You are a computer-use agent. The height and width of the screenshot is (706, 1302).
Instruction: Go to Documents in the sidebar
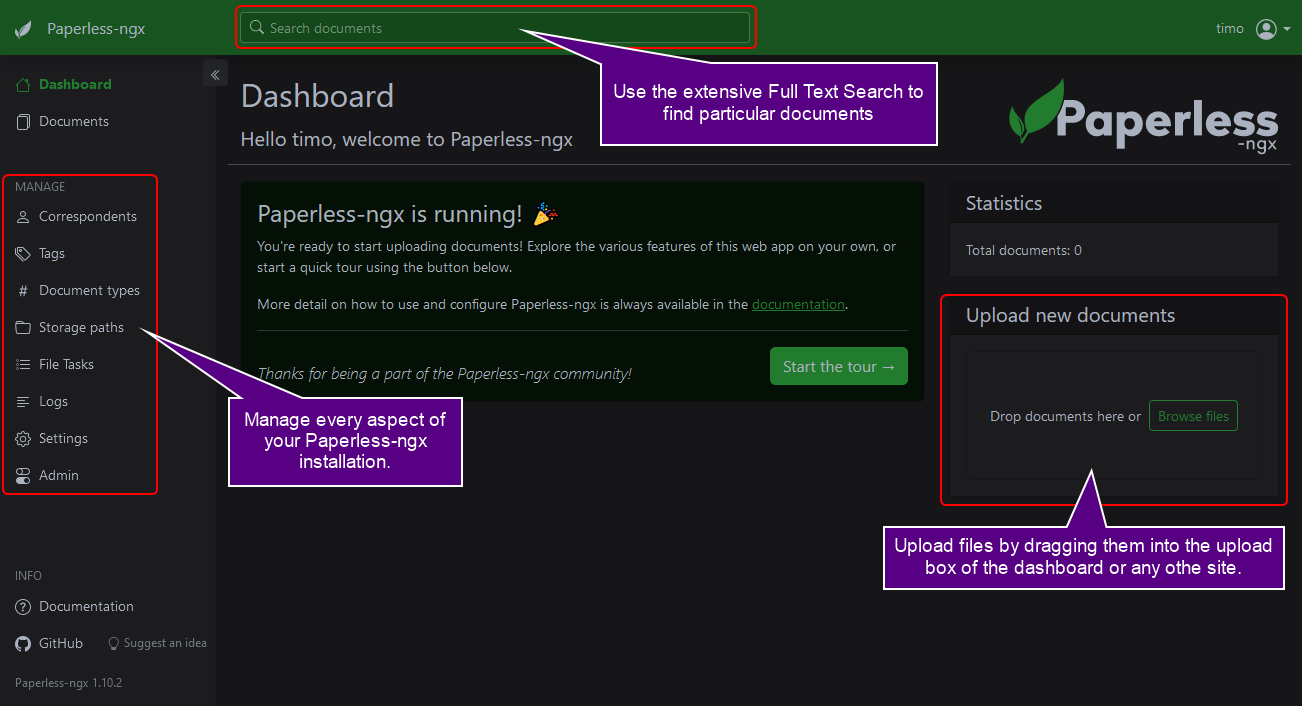[x=73, y=122]
